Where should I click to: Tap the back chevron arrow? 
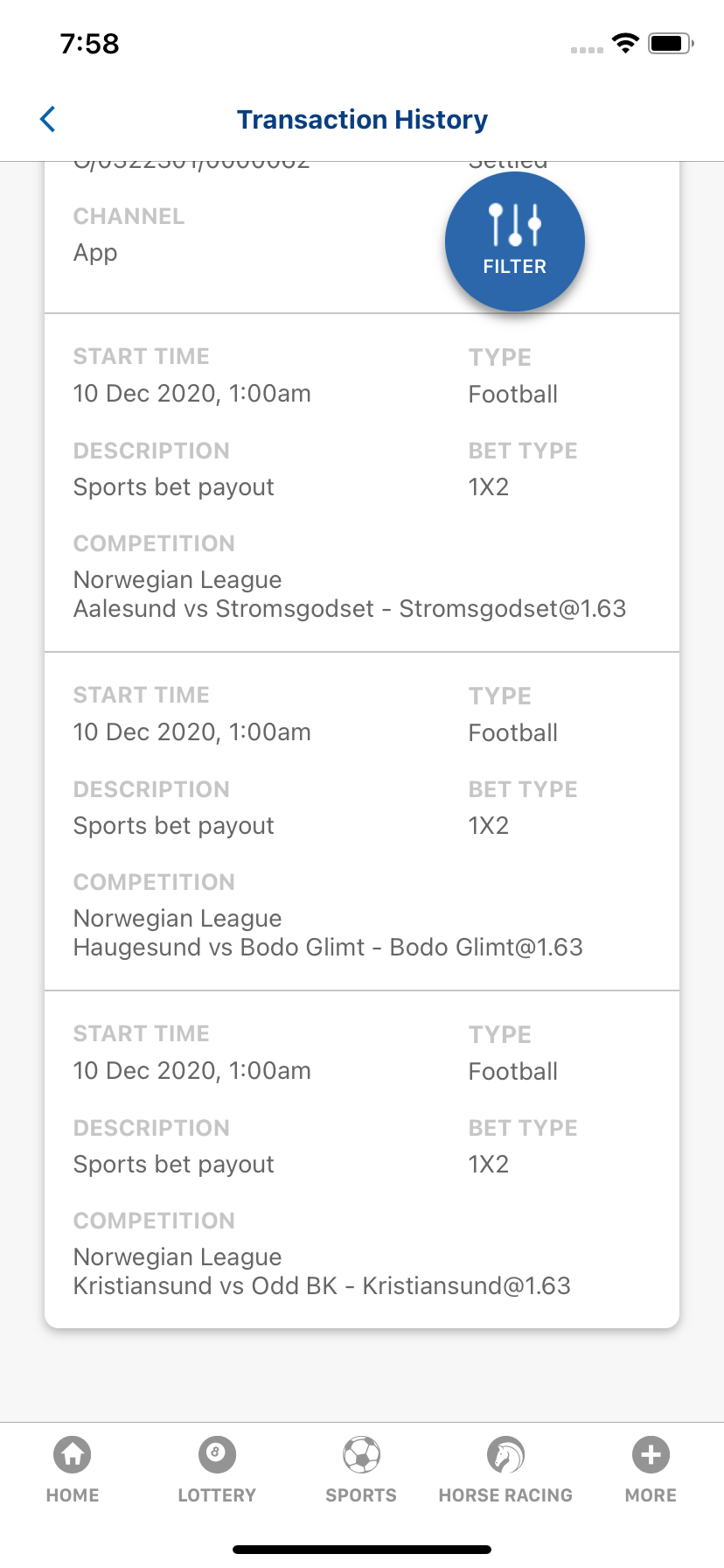48,119
